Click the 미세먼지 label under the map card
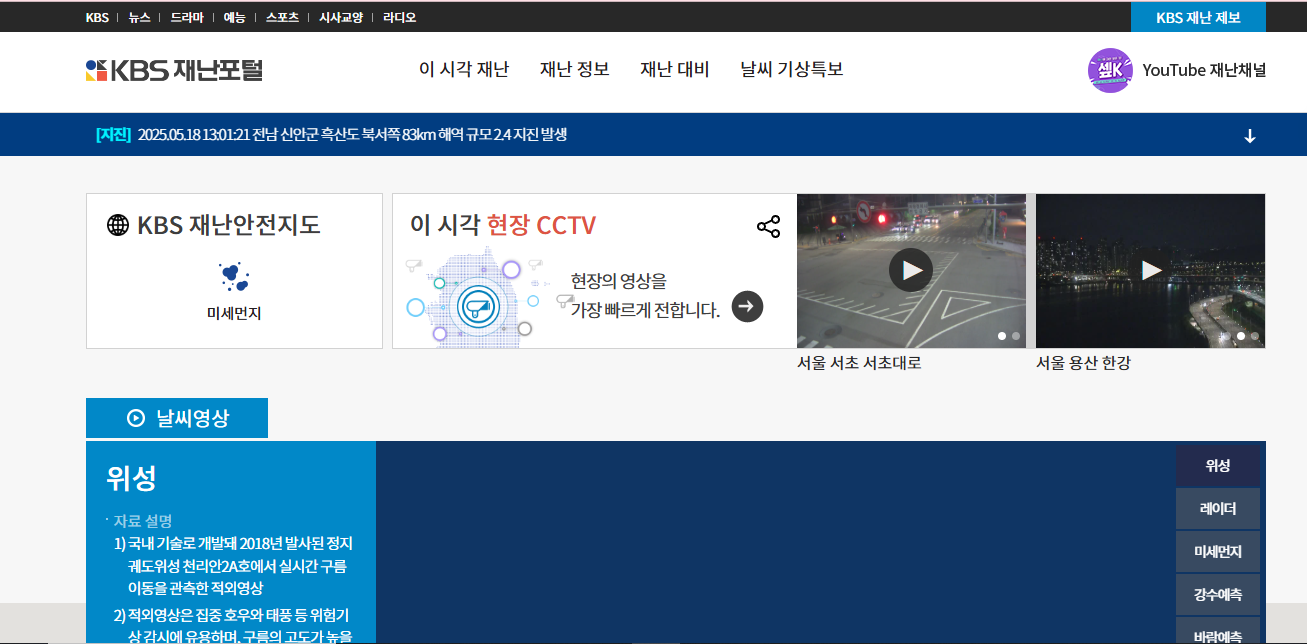Image resolution: width=1307 pixels, height=644 pixels. (x=234, y=313)
